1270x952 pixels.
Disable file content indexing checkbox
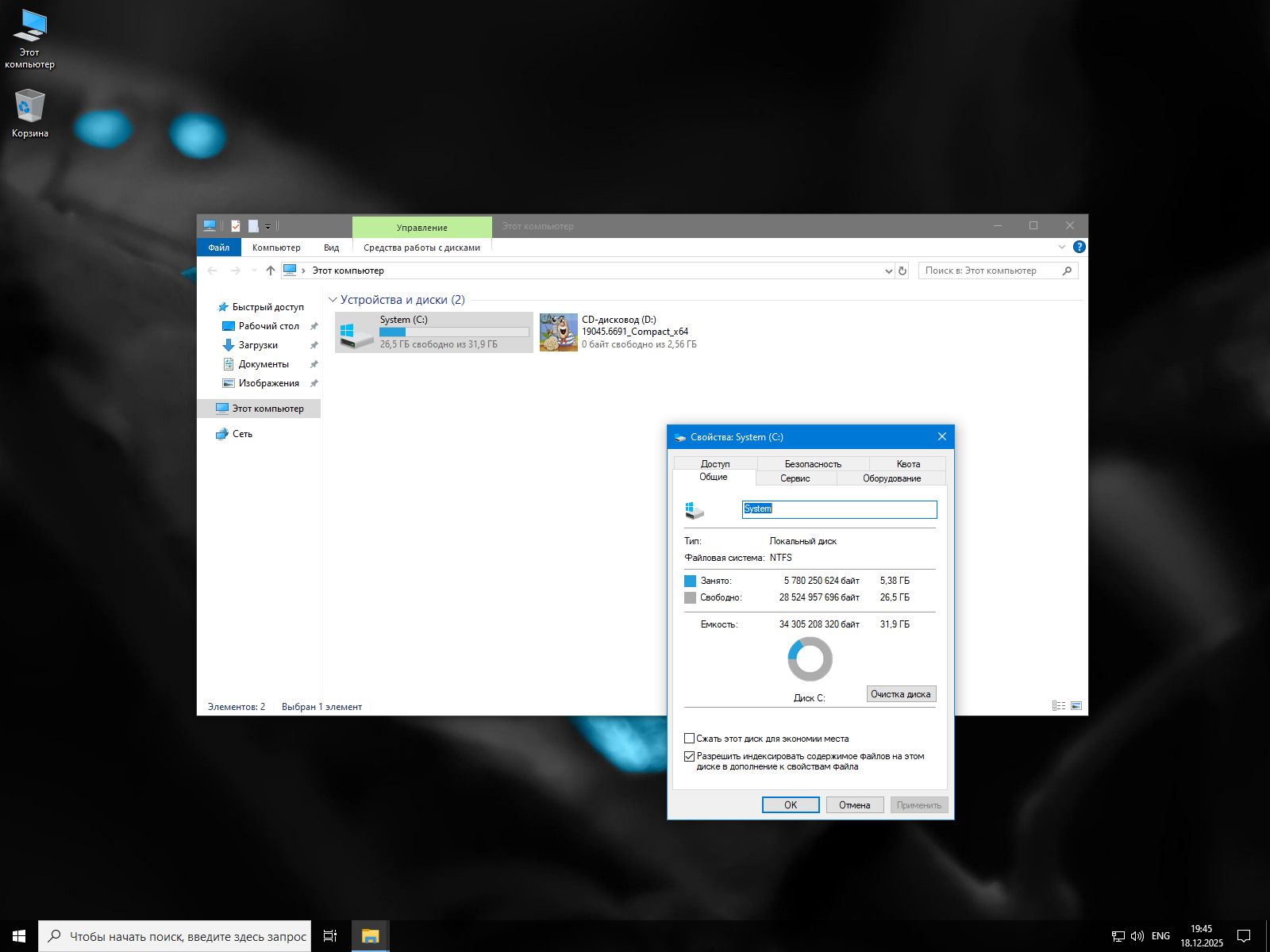(x=689, y=756)
